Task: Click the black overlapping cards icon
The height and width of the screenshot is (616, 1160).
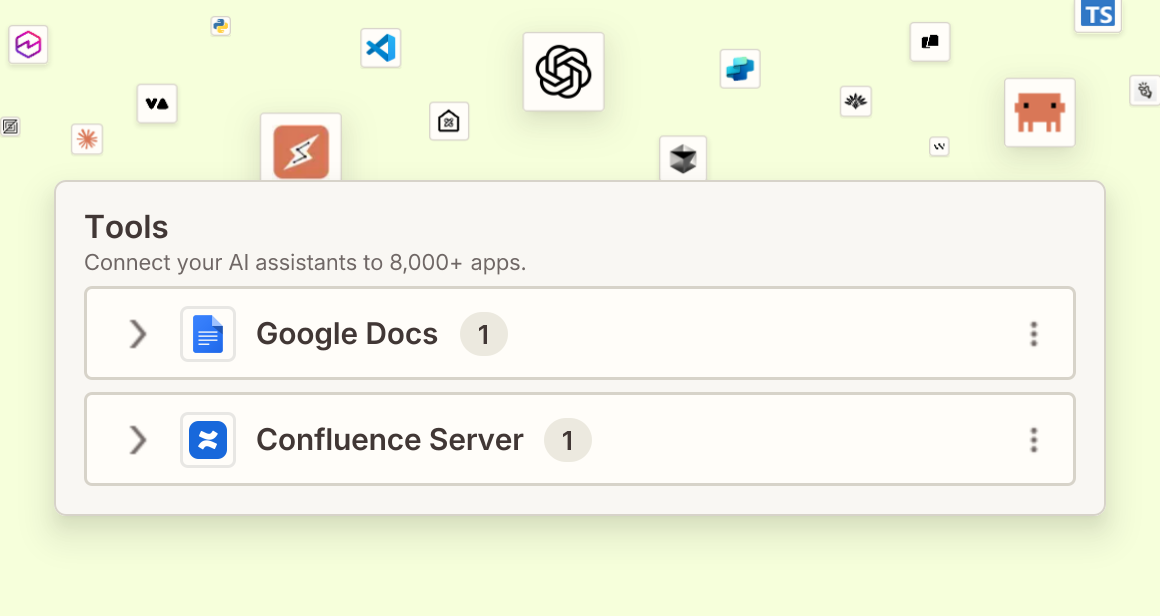Action: pos(930,42)
